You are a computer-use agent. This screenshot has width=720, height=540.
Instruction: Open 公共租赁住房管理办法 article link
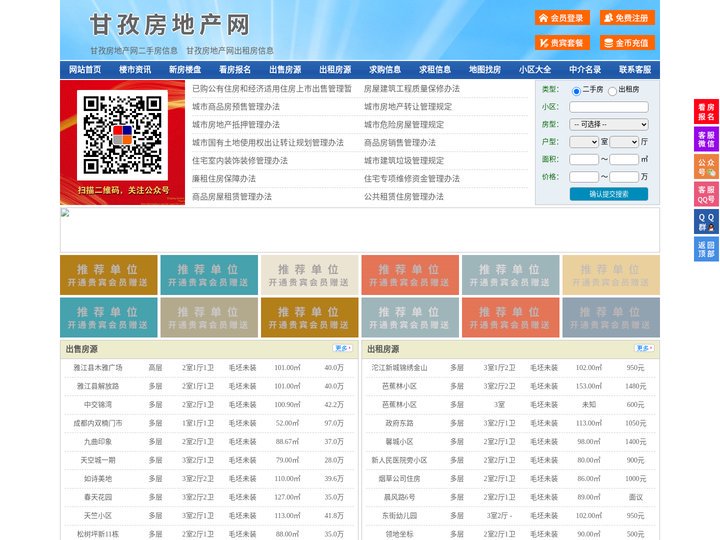pos(404,197)
